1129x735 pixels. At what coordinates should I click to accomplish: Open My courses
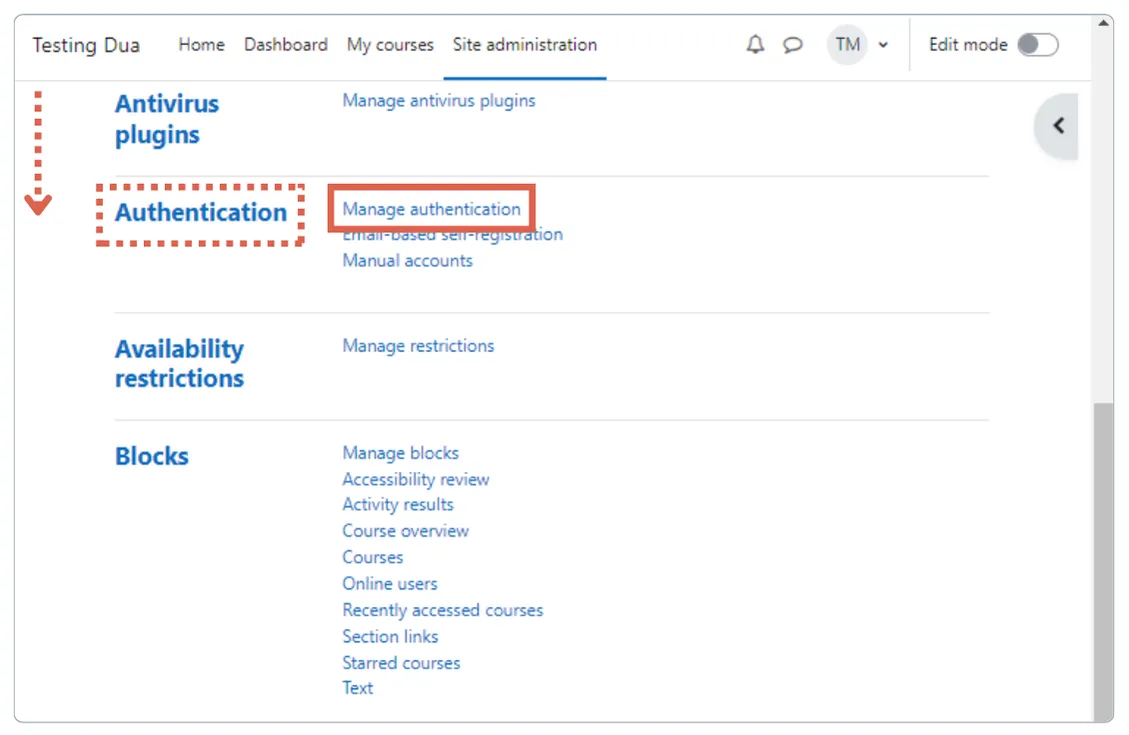point(390,44)
